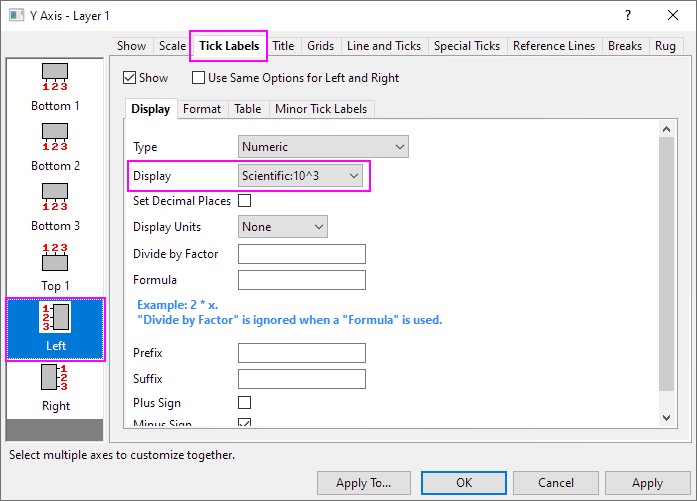
Task: Open the Special Ticks tab
Action: coord(467,46)
